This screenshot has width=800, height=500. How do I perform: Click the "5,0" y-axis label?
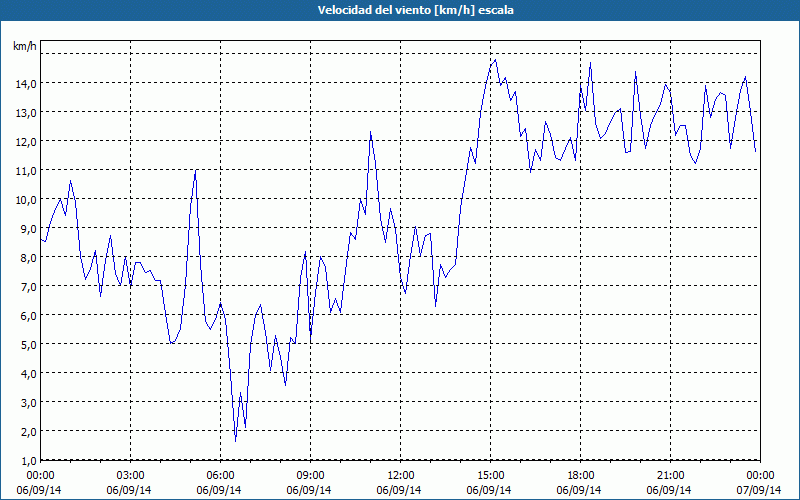[x=27, y=345]
